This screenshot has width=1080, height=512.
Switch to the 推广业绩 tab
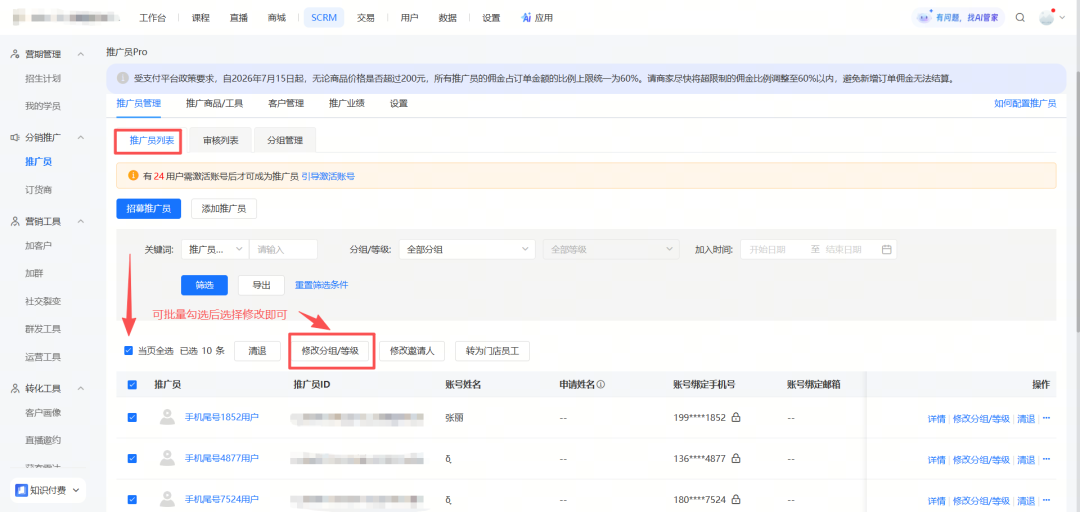pyautogui.click(x=346, y=103)
